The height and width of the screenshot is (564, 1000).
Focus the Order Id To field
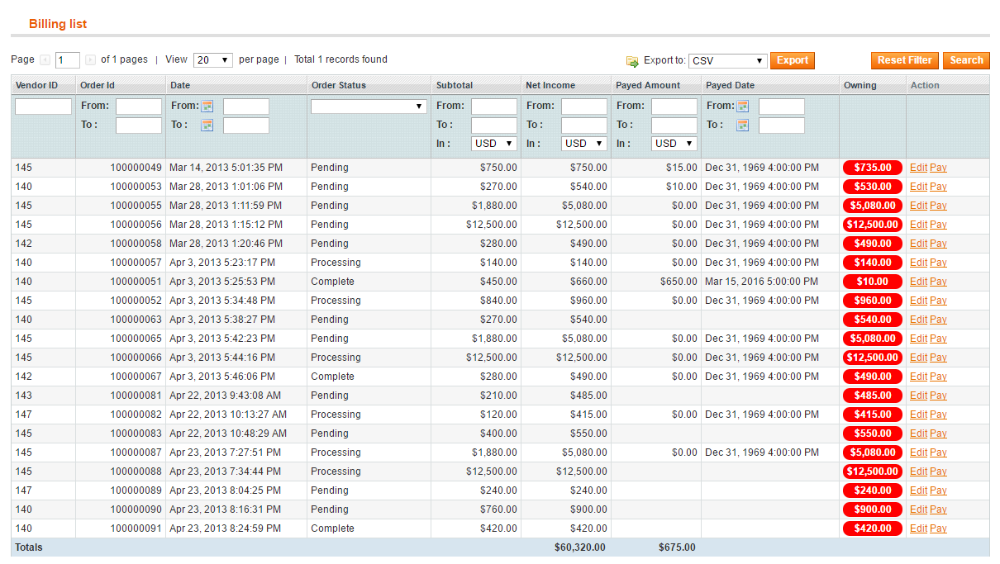tap(138, 126)
